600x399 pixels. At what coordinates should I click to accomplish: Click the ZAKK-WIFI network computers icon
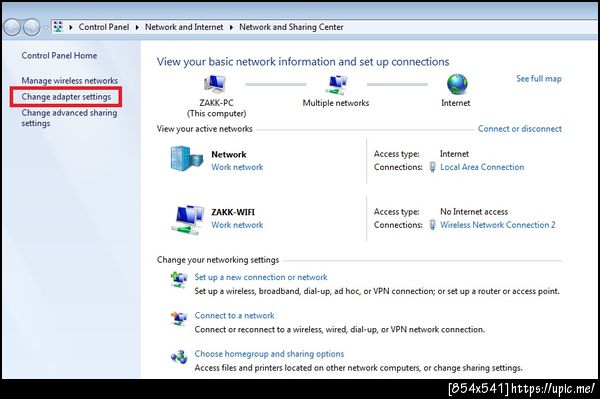[187, 220]
